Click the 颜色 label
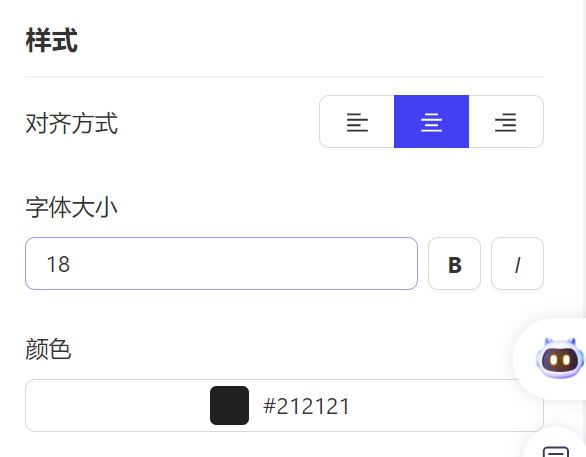586x457 pixels. [x=48, y=349]
